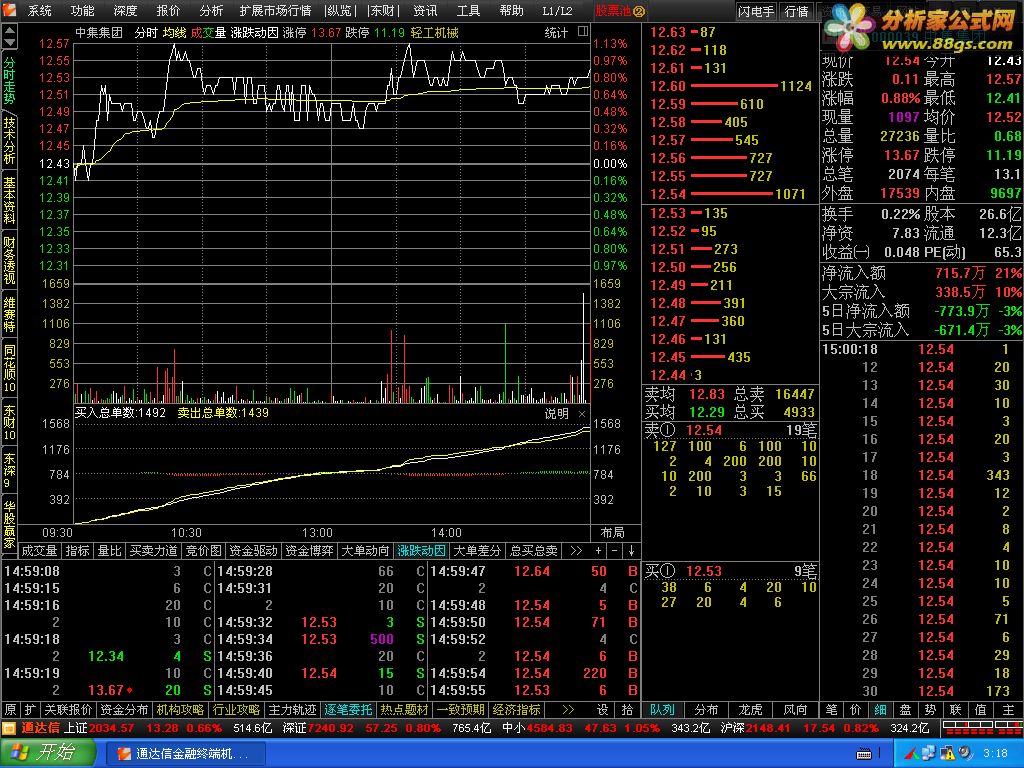Select the 队列 queue tab

pos(662,710)
